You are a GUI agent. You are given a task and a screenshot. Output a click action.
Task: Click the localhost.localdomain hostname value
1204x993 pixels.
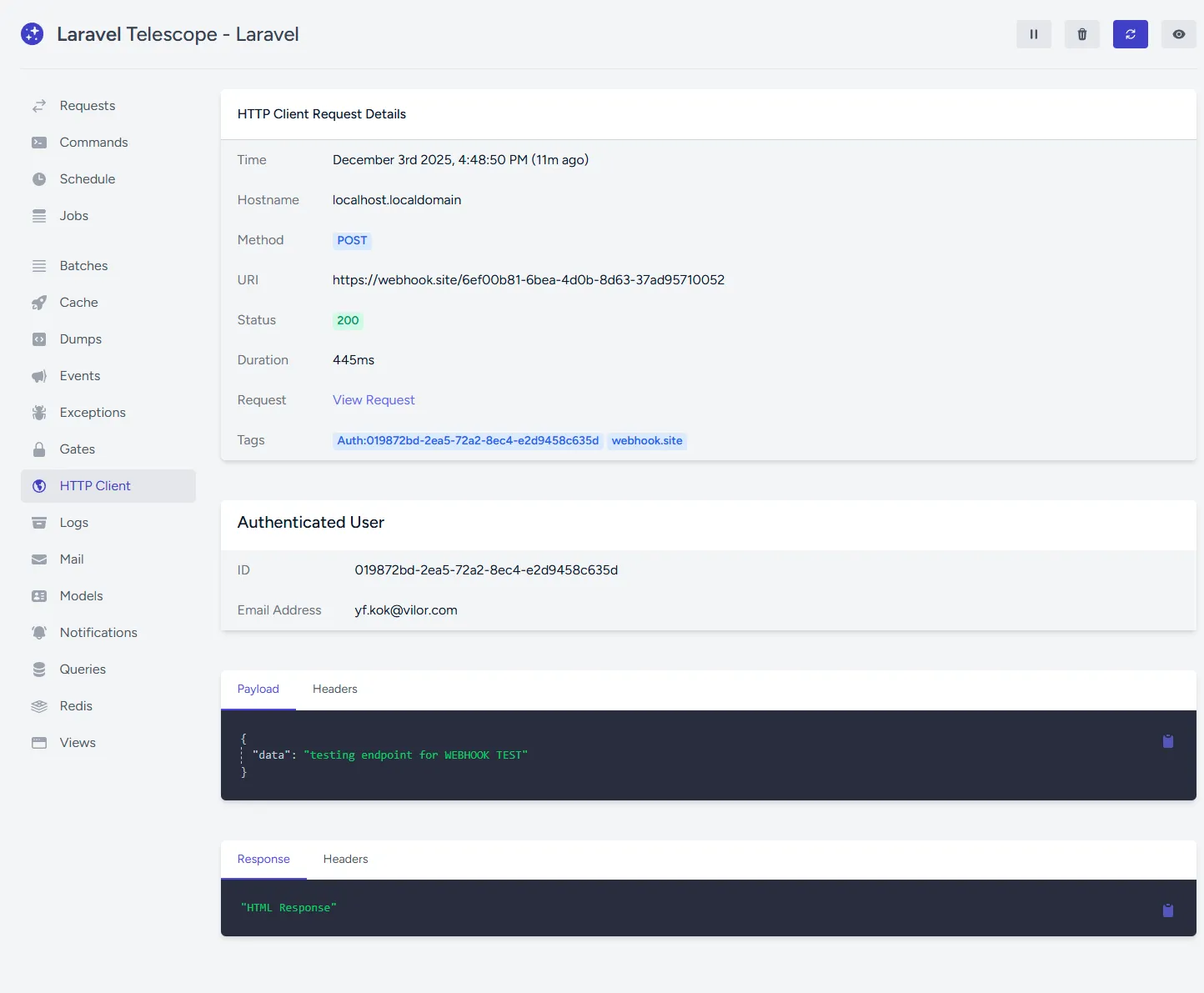pyautogui.click(x=397, y=200)
